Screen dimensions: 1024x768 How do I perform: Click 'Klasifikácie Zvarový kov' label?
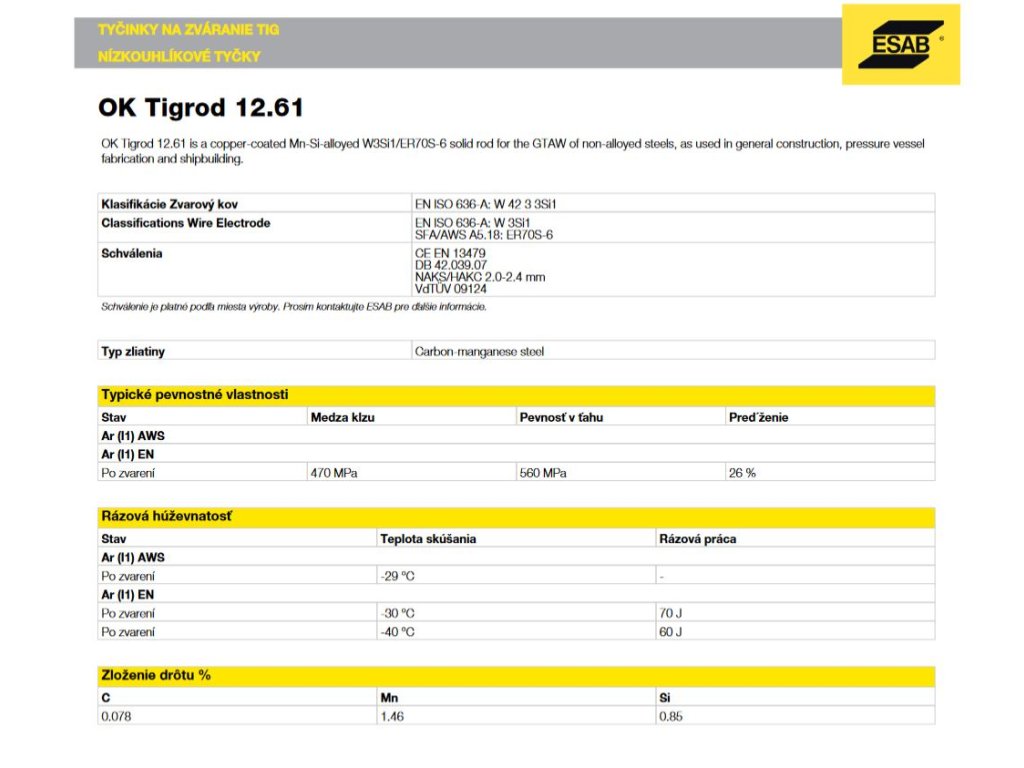click(x=169, y=204)
